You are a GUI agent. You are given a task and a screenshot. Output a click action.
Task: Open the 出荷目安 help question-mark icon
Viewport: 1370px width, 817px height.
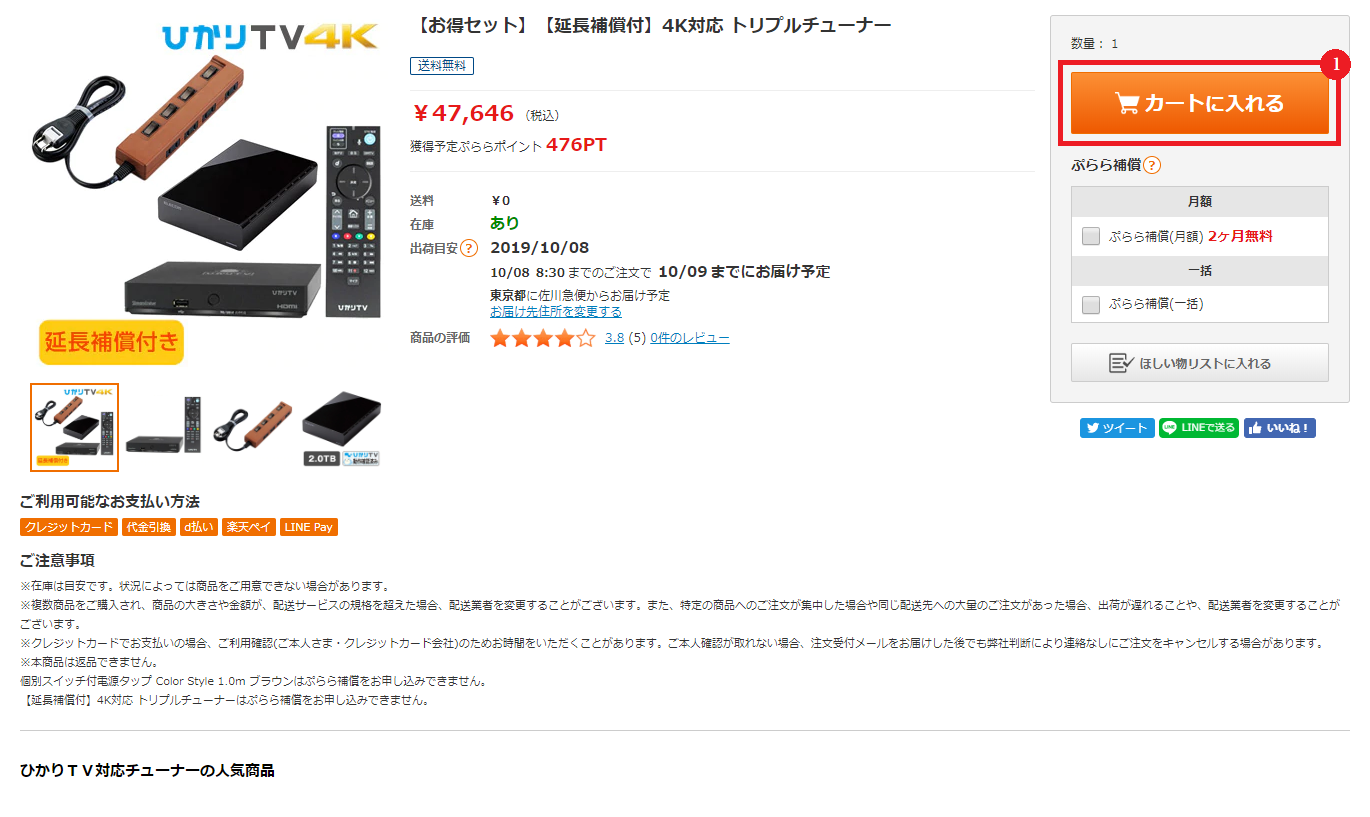[x=469, y=248]
